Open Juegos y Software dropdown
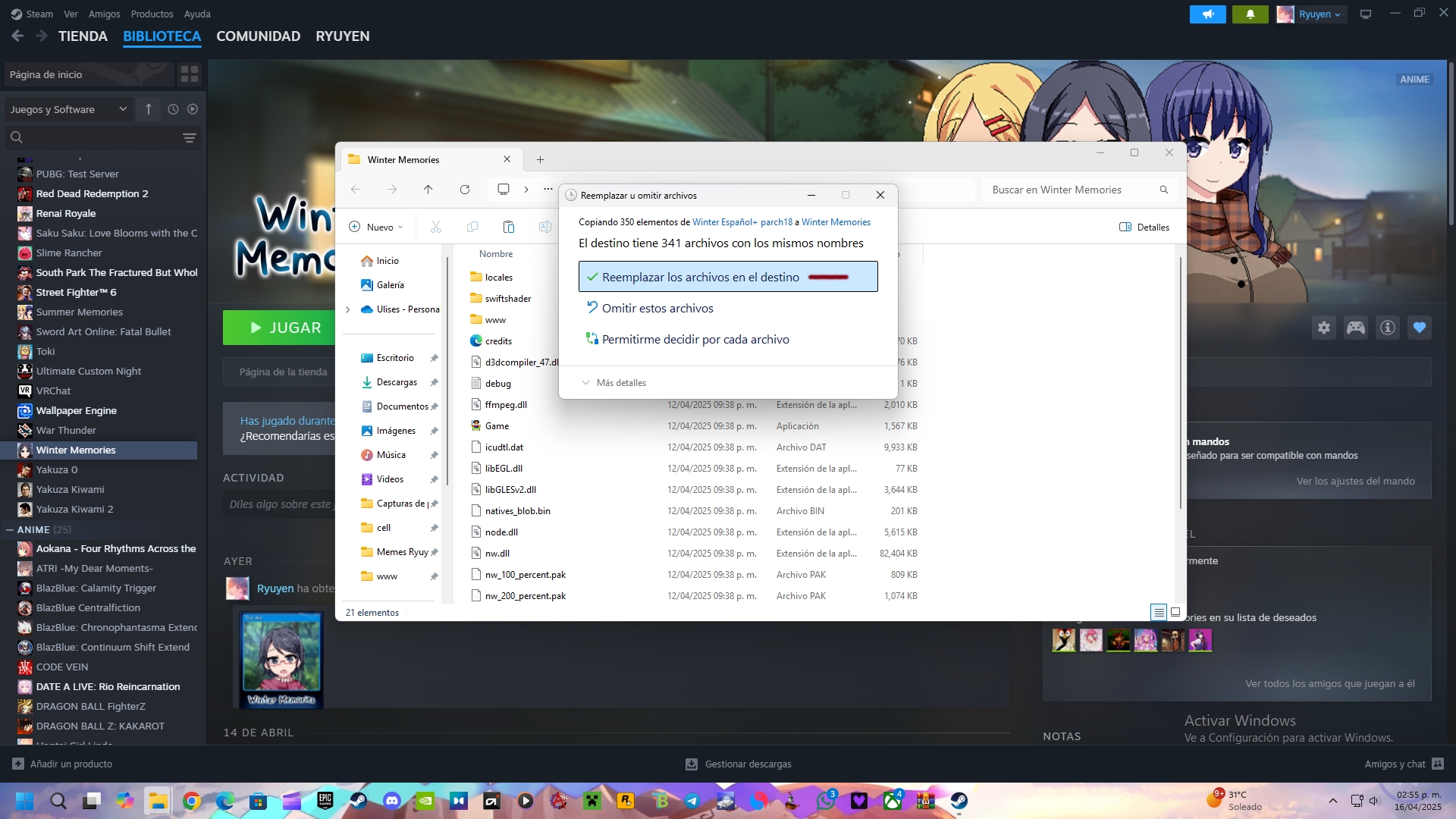The width and height of the screenshot is (1456, 819). (x=68, y=109)
